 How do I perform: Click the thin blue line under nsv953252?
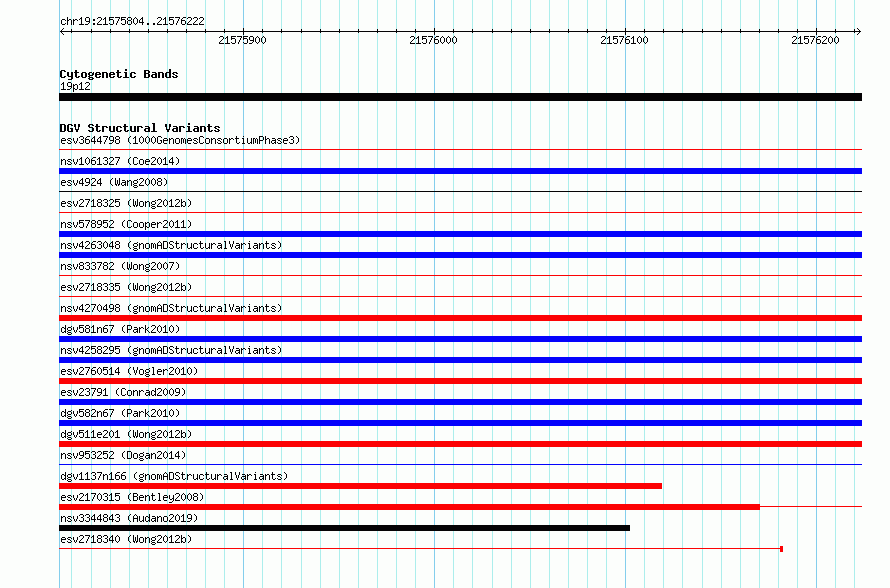[x=460, y=465]
